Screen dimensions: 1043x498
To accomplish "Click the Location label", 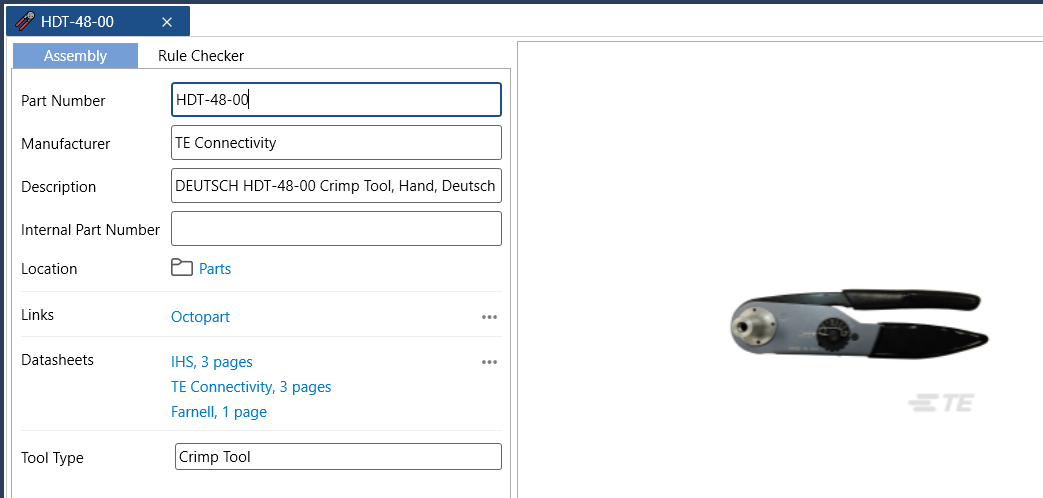I will 49,269.
